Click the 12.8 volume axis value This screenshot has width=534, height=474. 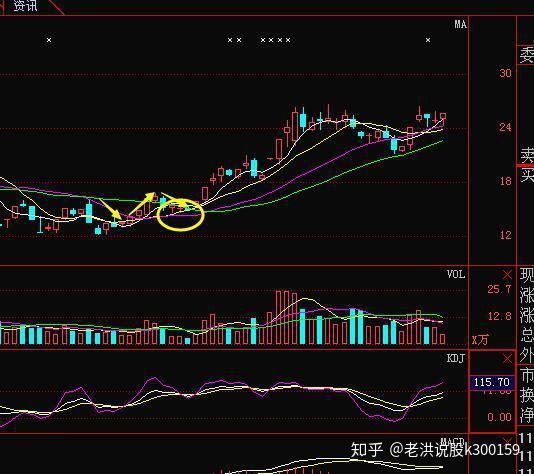point(500,316)
